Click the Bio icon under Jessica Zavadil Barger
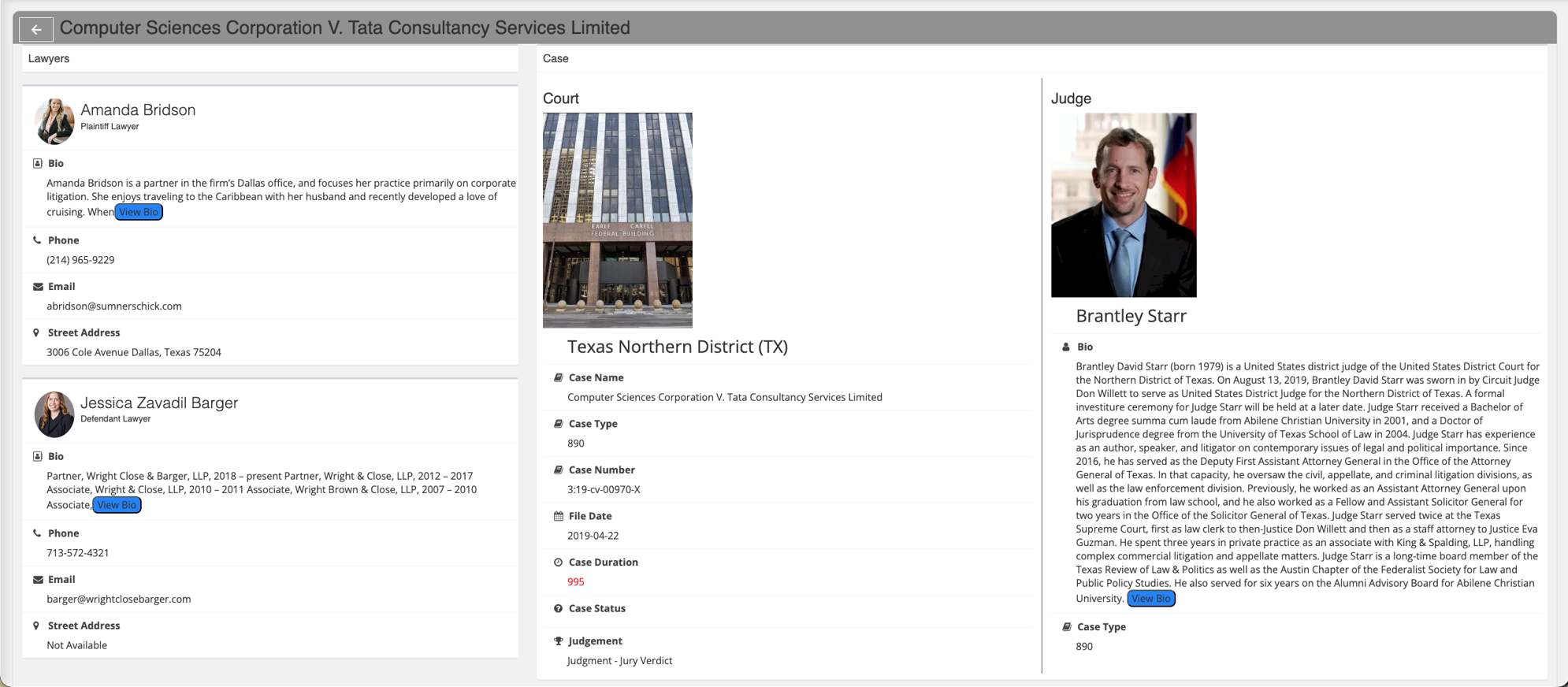This screenshot has width=1568, height=687. [37, 456]
